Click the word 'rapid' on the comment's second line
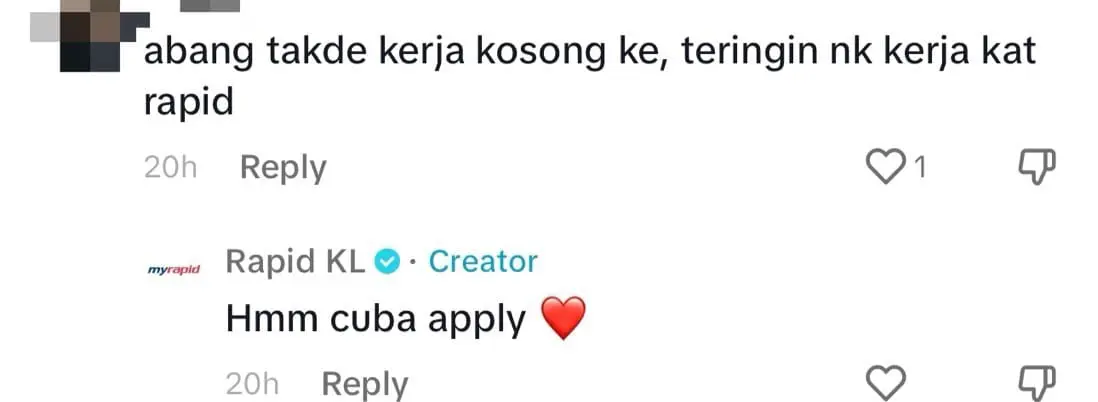This screenshot has height=402, width=1098. (x=189, y=103)
